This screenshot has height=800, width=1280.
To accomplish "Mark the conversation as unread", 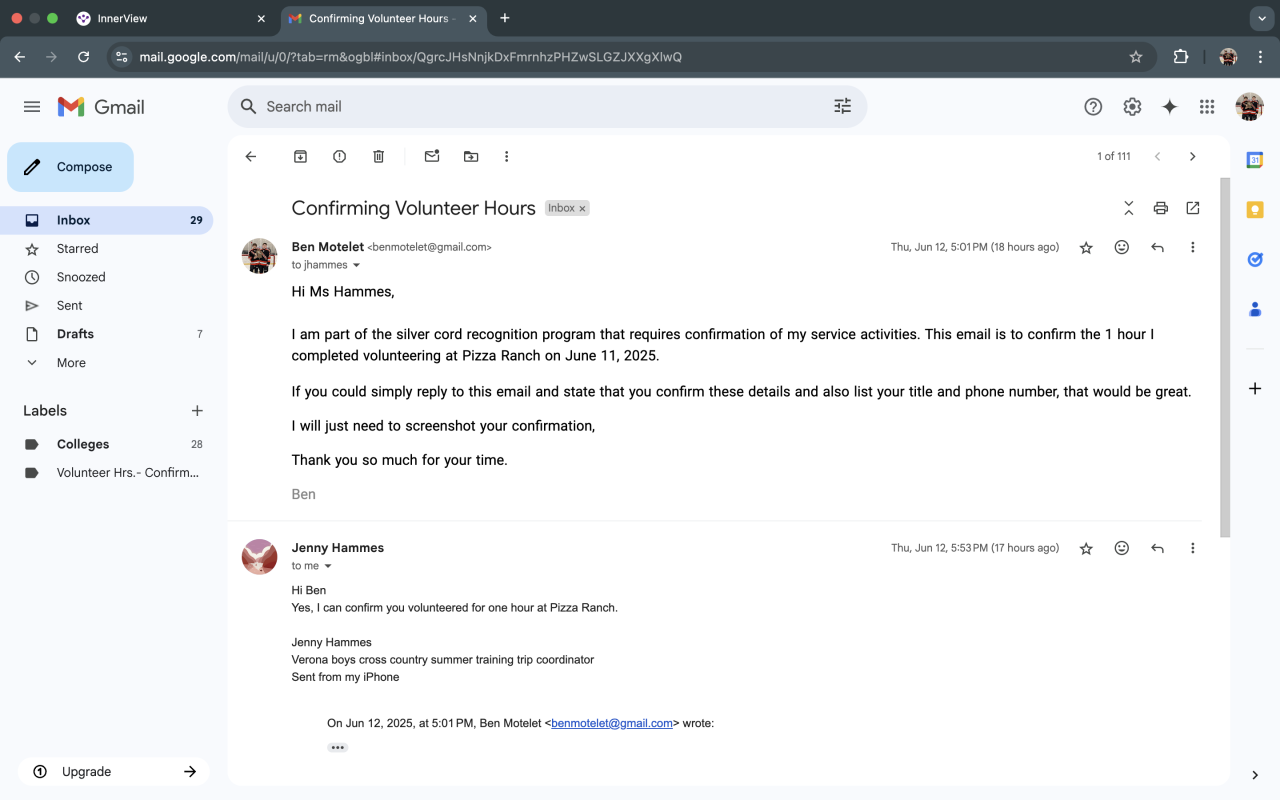I will [432, 156].
